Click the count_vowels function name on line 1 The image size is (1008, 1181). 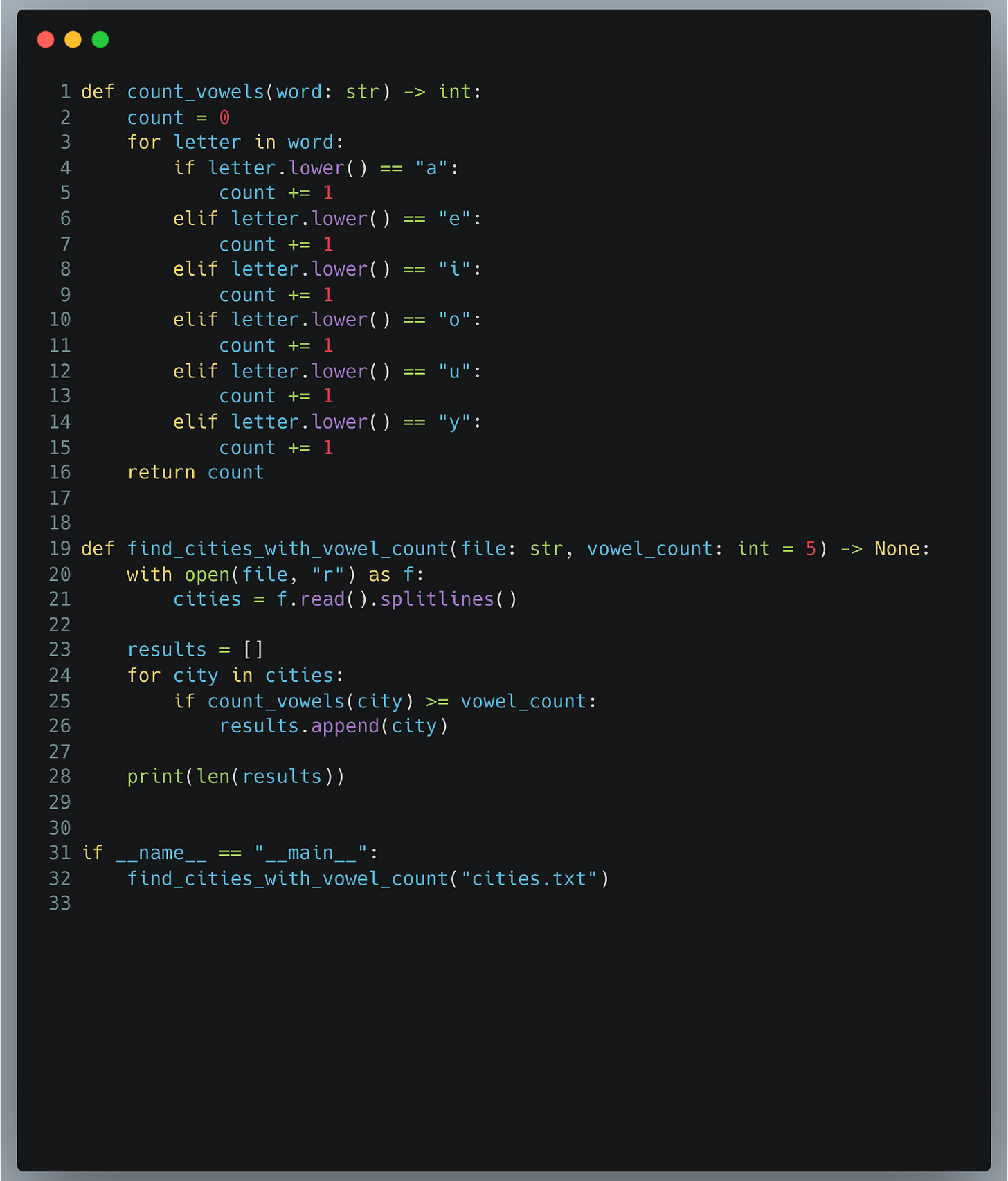tap(196, 91)
